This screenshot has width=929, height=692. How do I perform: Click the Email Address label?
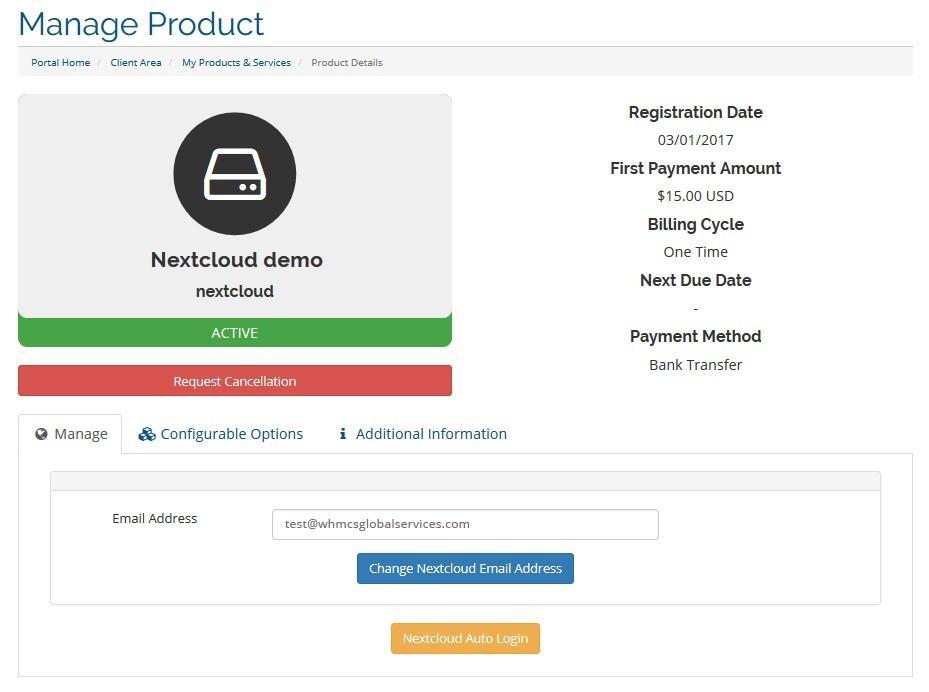pyautogui.click(x=155, y=518)
